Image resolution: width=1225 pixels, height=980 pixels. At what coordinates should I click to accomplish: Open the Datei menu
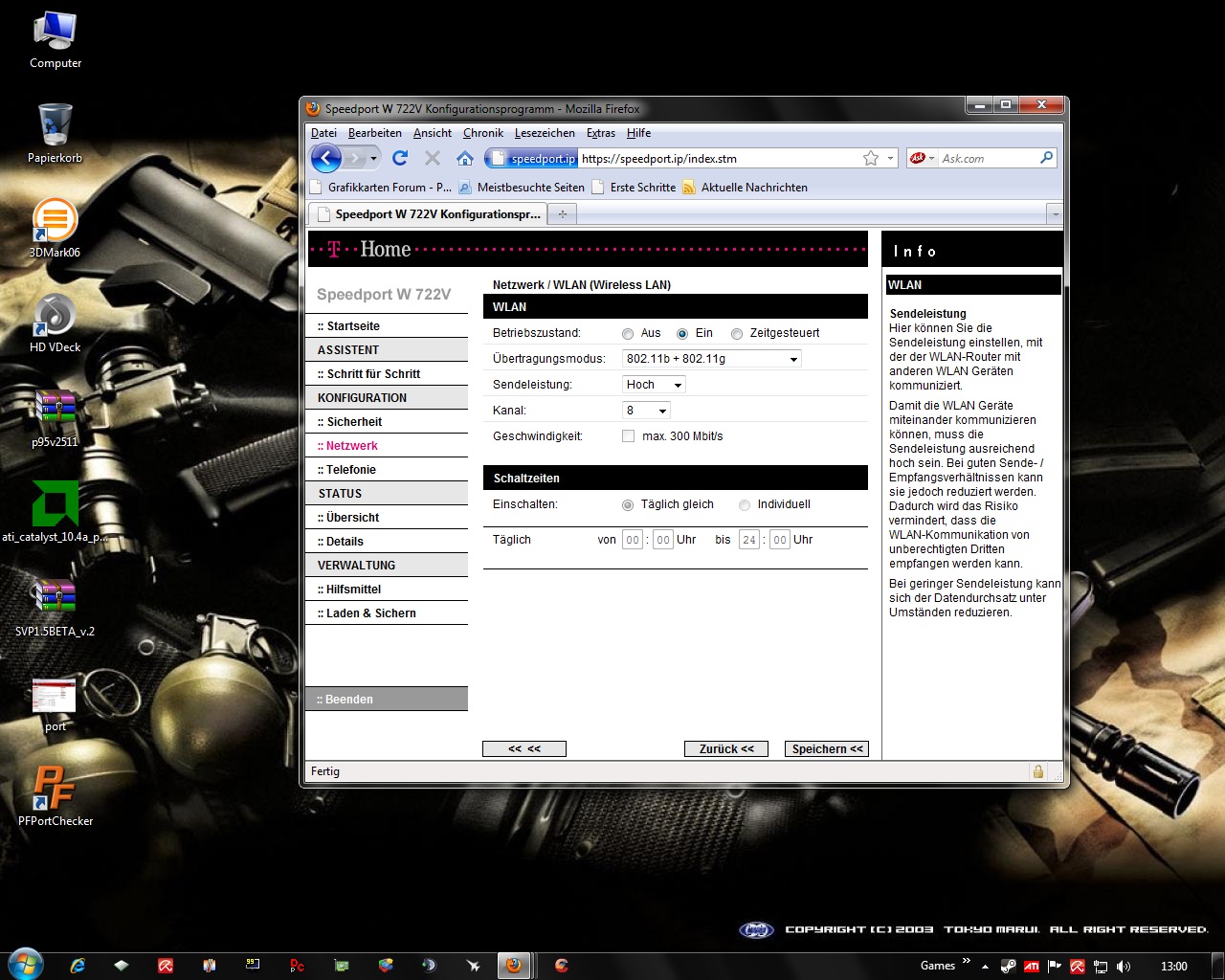tap(323, 133)
